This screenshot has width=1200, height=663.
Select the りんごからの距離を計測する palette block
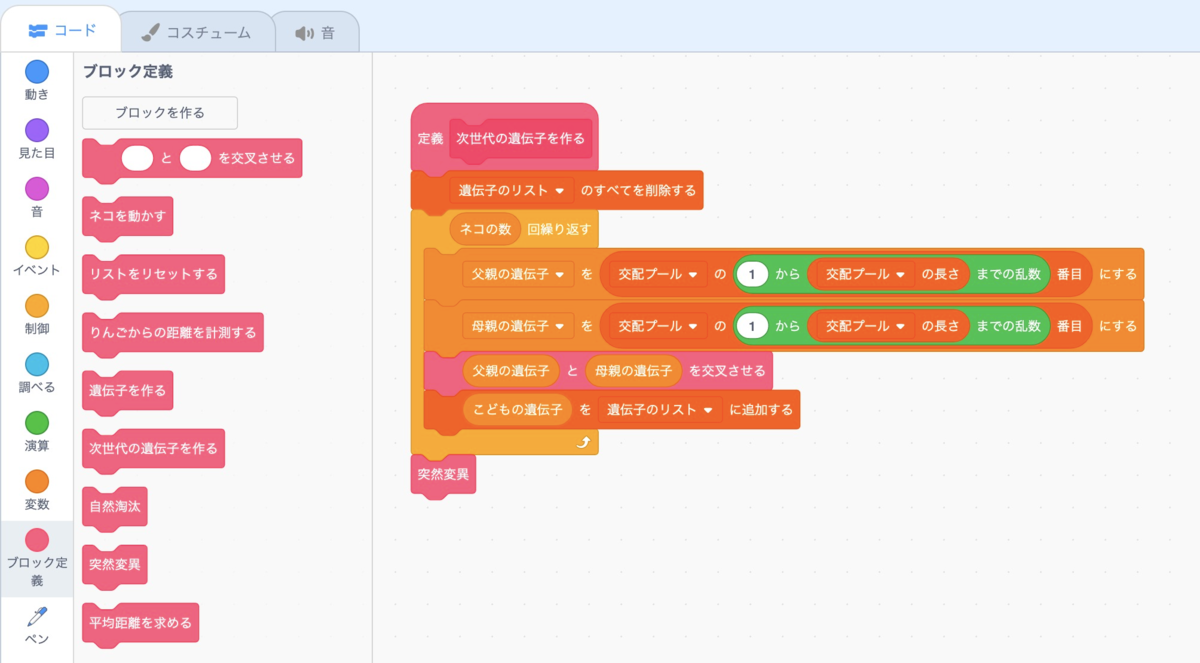173,332
